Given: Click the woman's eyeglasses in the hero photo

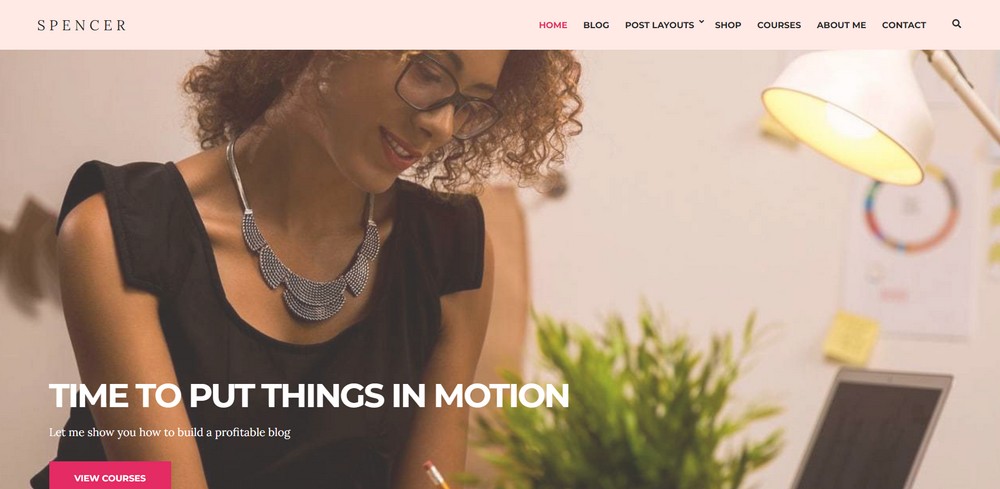Looking at the screenshot, I should pyautogui.click(x=446, y=96).
